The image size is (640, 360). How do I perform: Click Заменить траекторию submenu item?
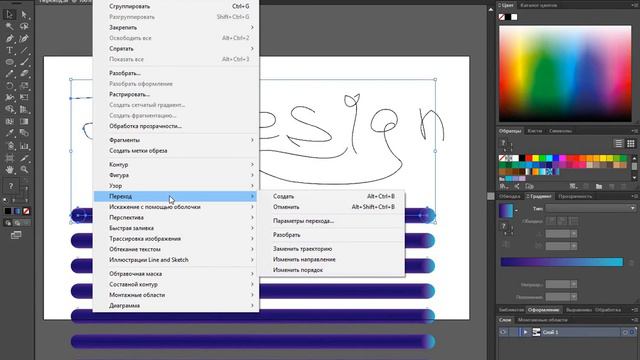[x=332, y=249]
